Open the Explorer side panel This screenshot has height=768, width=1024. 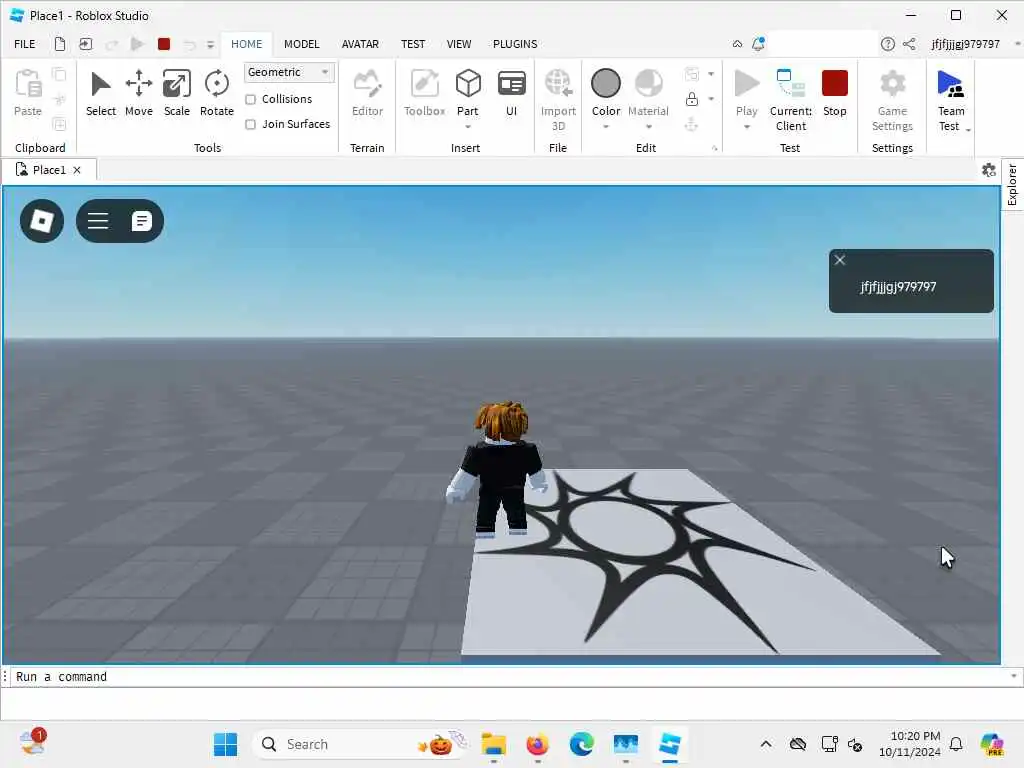click(1012, 185)
